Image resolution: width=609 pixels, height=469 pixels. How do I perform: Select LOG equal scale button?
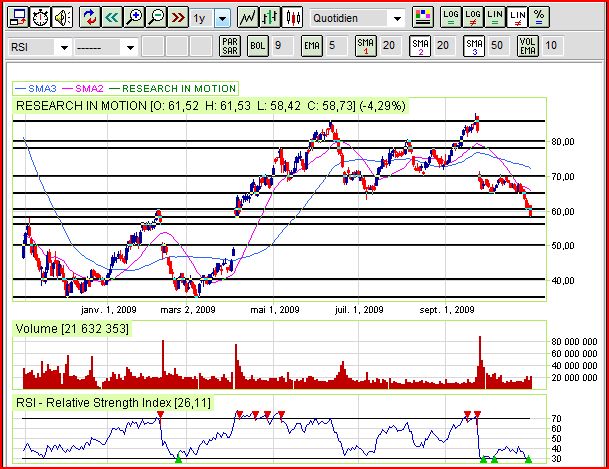(451, 17)
